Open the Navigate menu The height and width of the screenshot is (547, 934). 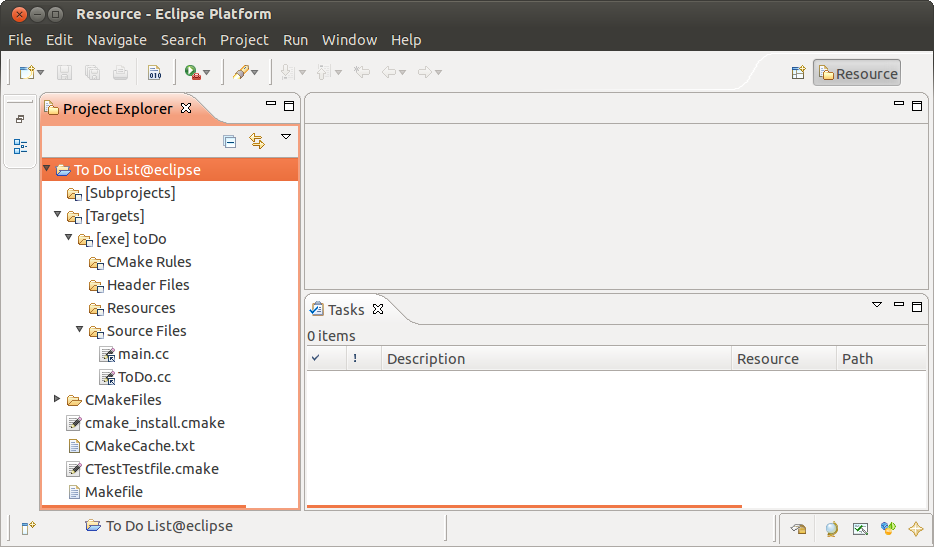[117, 40]
